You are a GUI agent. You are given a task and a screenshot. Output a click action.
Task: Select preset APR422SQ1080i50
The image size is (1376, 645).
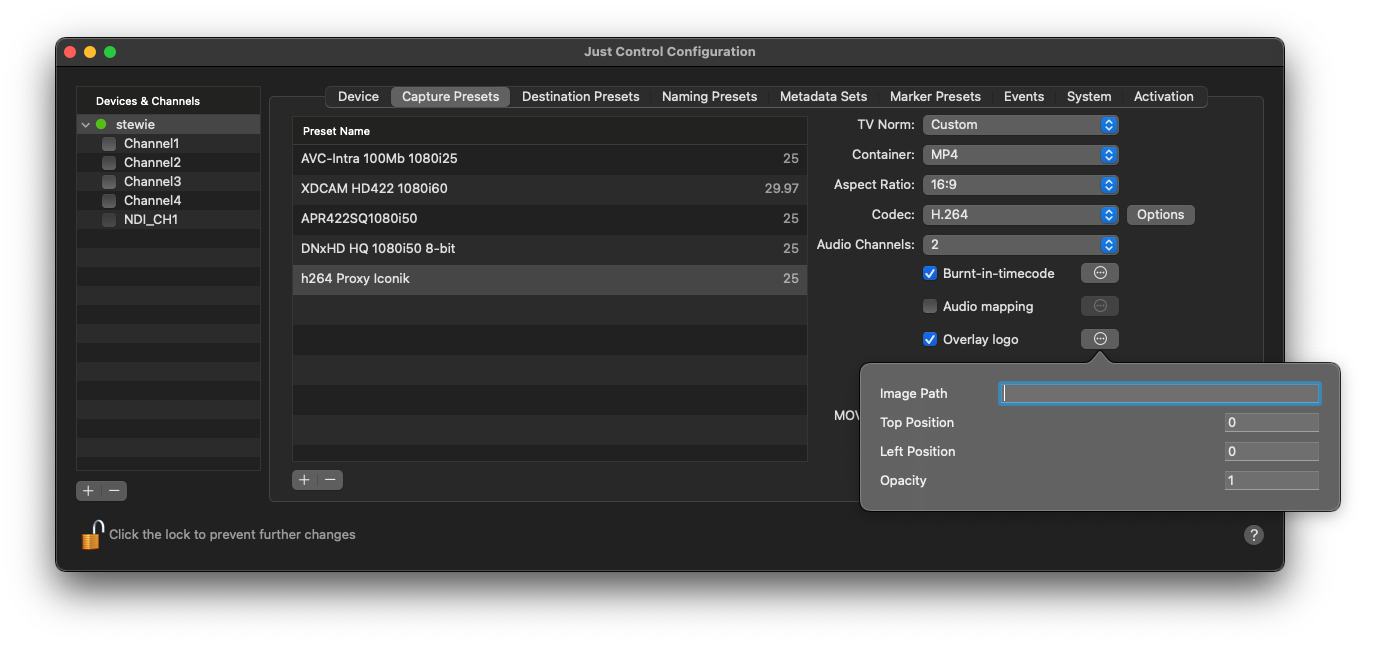[549, 219]
